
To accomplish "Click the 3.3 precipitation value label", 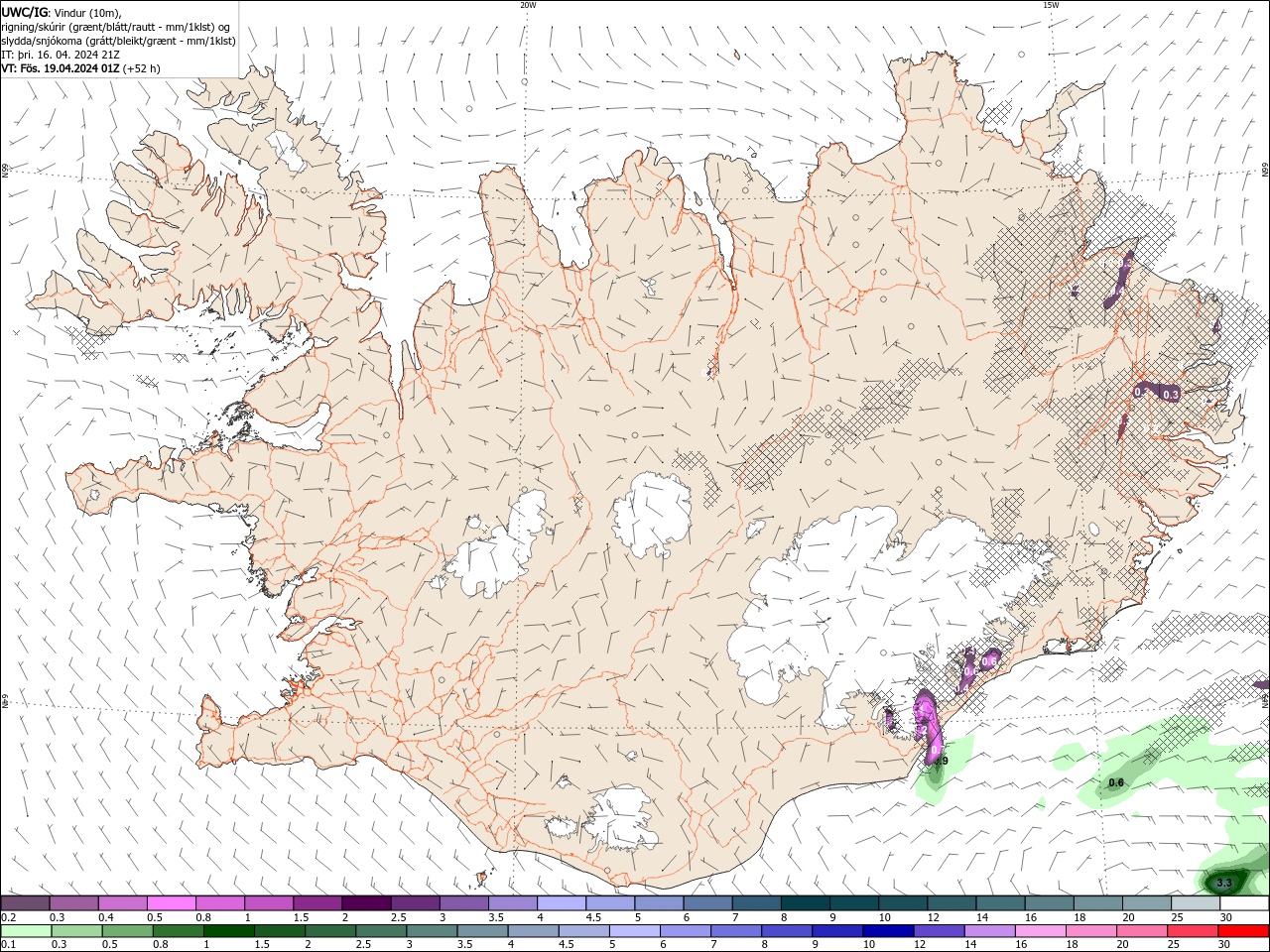I will pyautogui.click(x=1223, y=883).
